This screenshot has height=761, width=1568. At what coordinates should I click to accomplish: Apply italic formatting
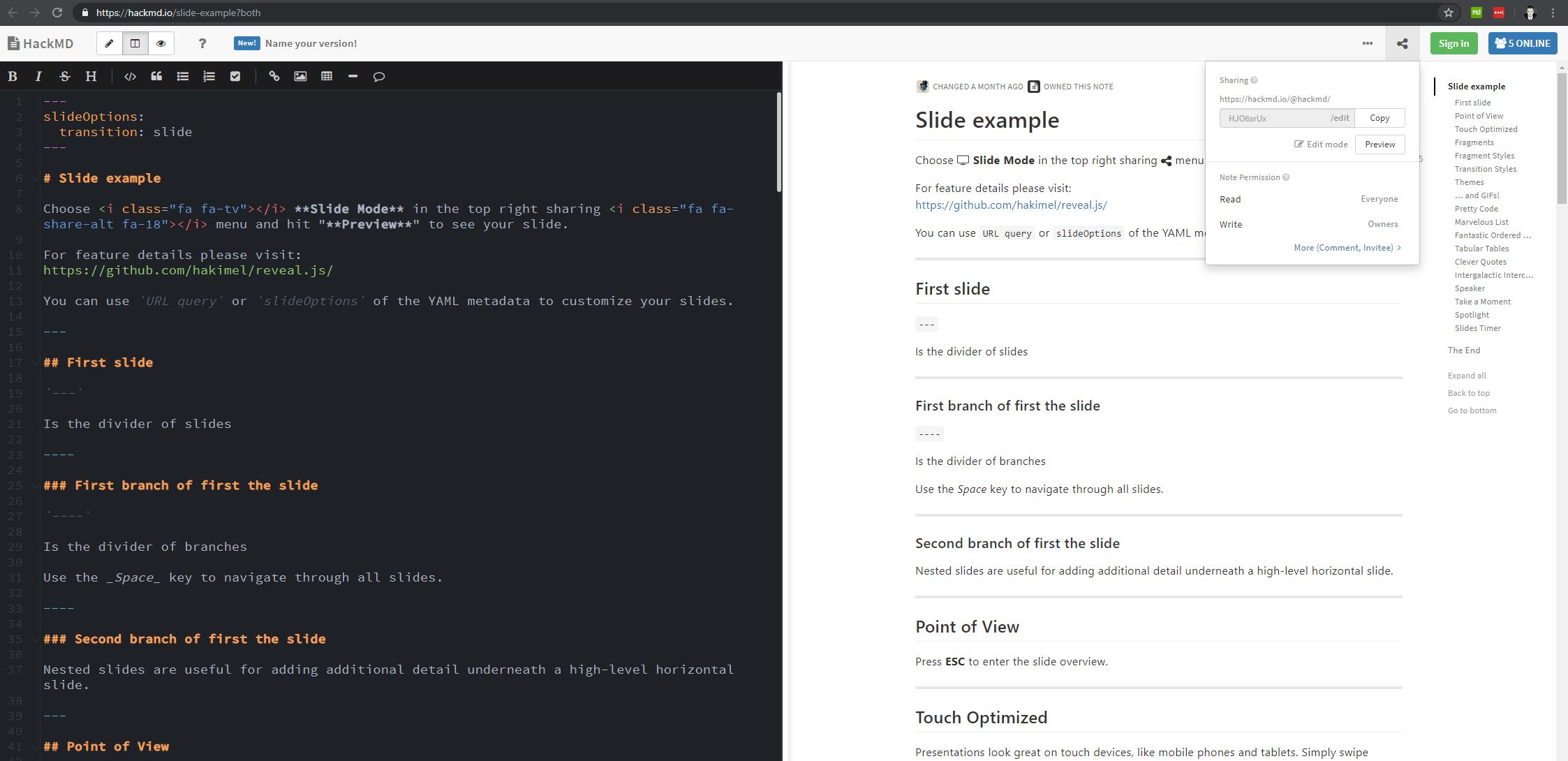pos(38,76)
